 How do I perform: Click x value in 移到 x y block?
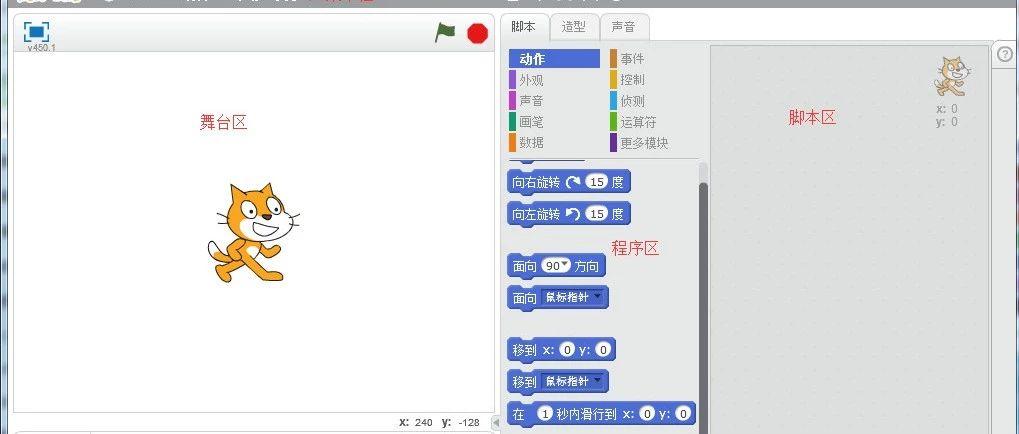pos(567,350)
